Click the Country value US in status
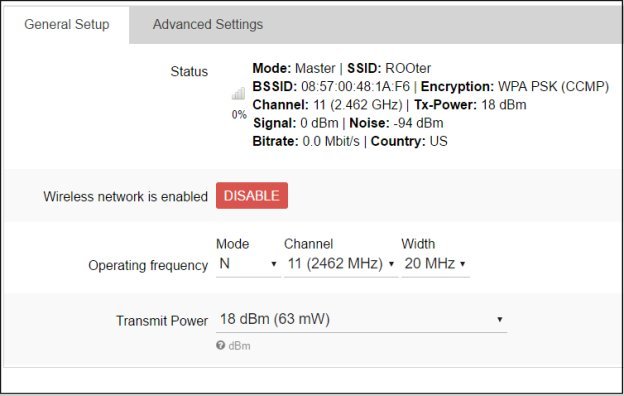Viewport: 624px width, 396px height. pyautogui.click(x=439, y=141)
